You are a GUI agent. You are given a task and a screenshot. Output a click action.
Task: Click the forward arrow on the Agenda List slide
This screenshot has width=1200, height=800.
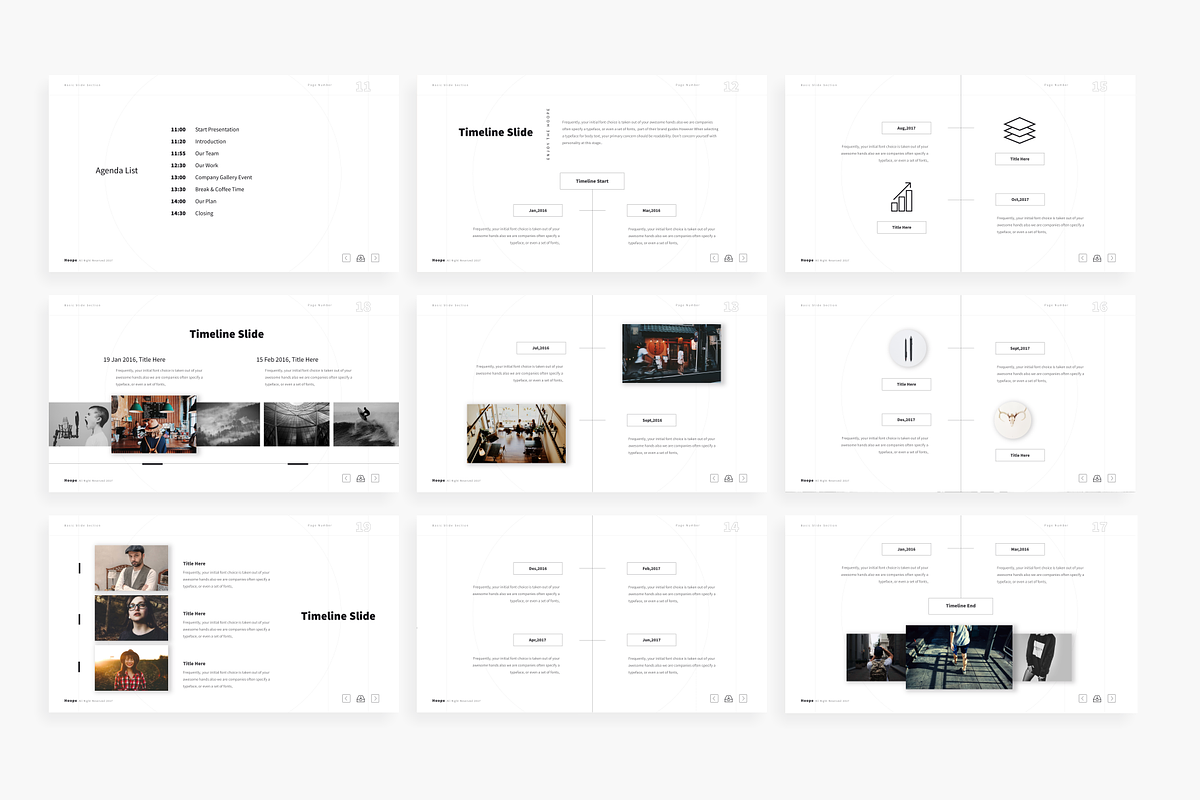coord(375,257)
